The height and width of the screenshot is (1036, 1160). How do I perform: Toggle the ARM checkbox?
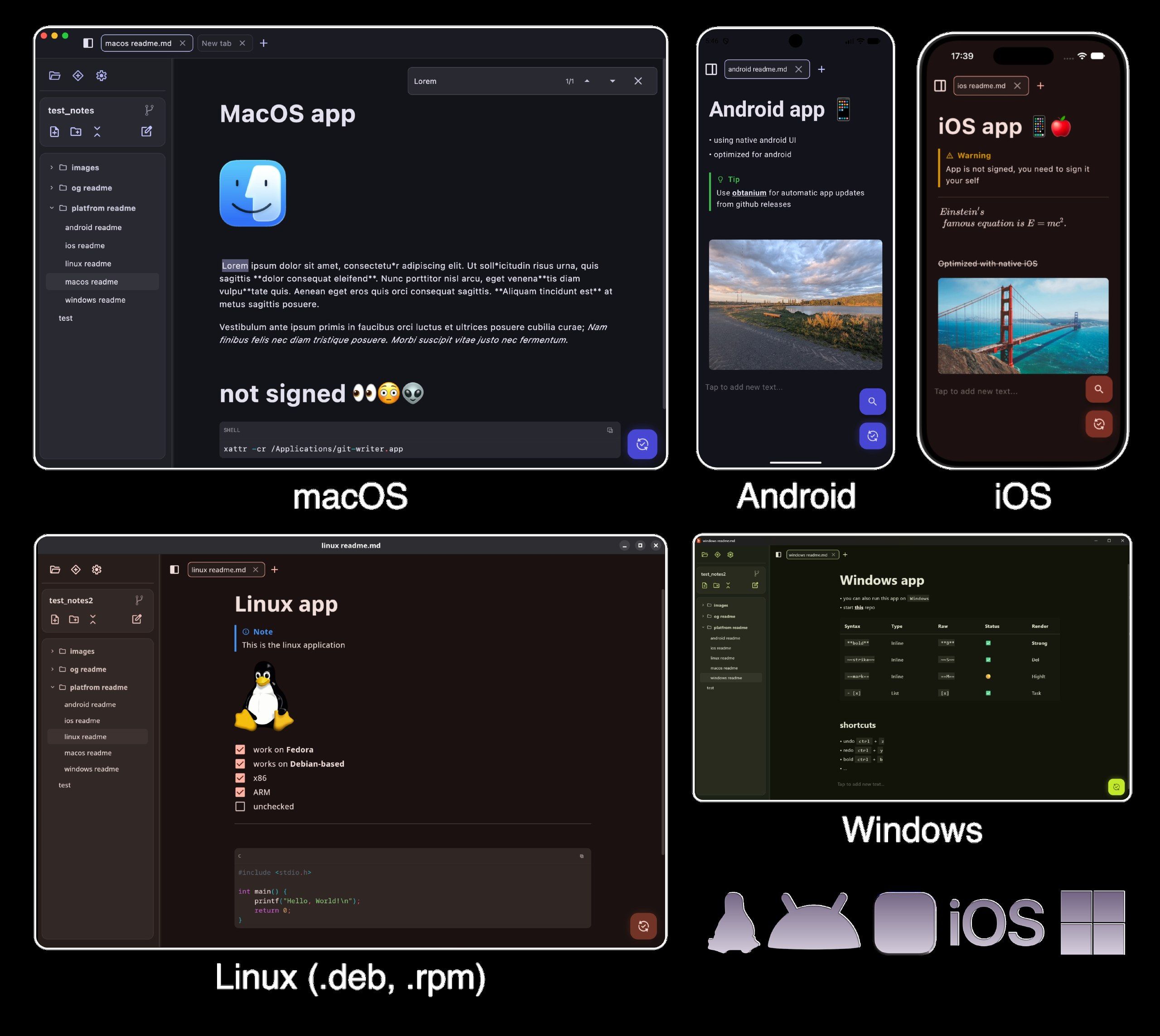click(x=240, y=792)
